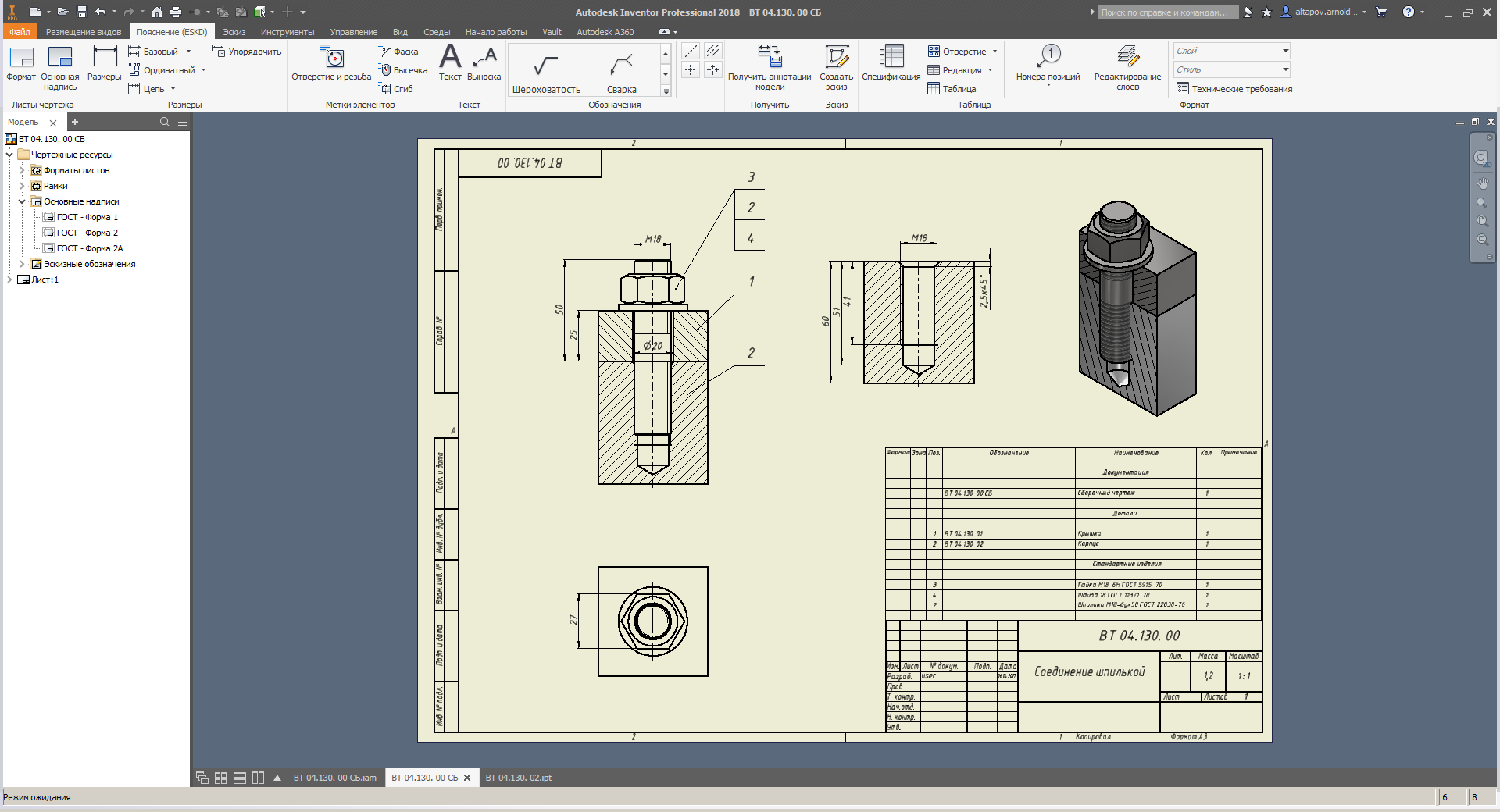The height and width of the screenshot is (812, 1500).
Task: Select ГОСТ - Форма 2А tree item
Action: tap(89, 248)
